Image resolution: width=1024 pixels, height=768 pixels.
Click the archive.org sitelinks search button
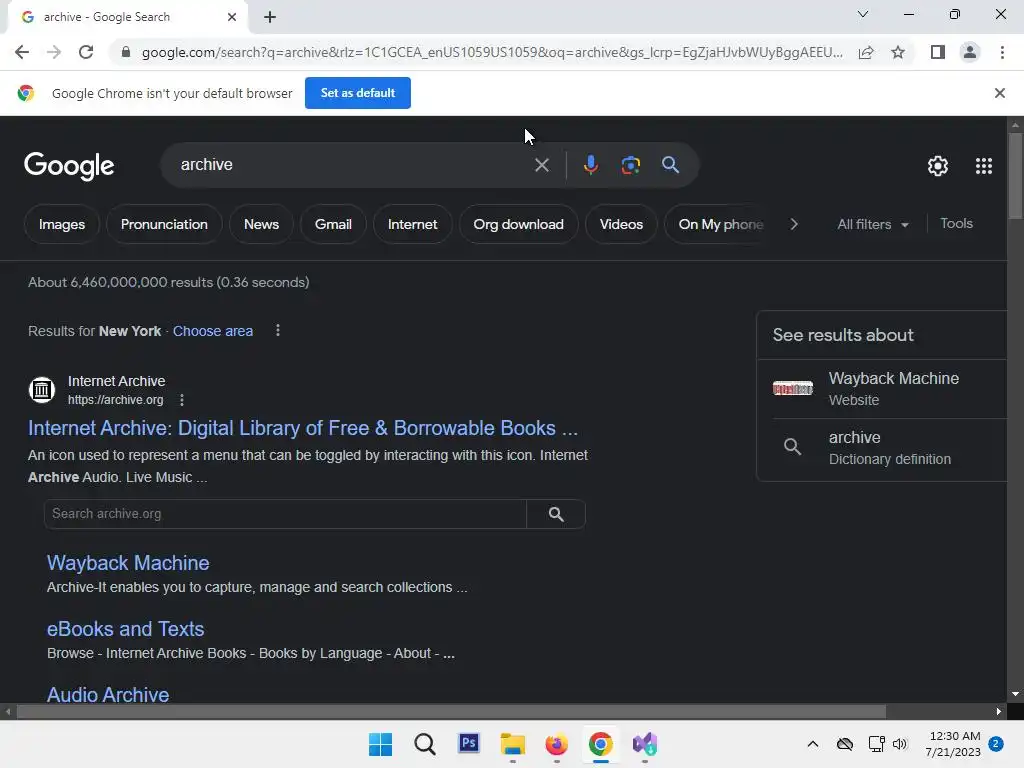pyautogui.click(x=556, y=514)
